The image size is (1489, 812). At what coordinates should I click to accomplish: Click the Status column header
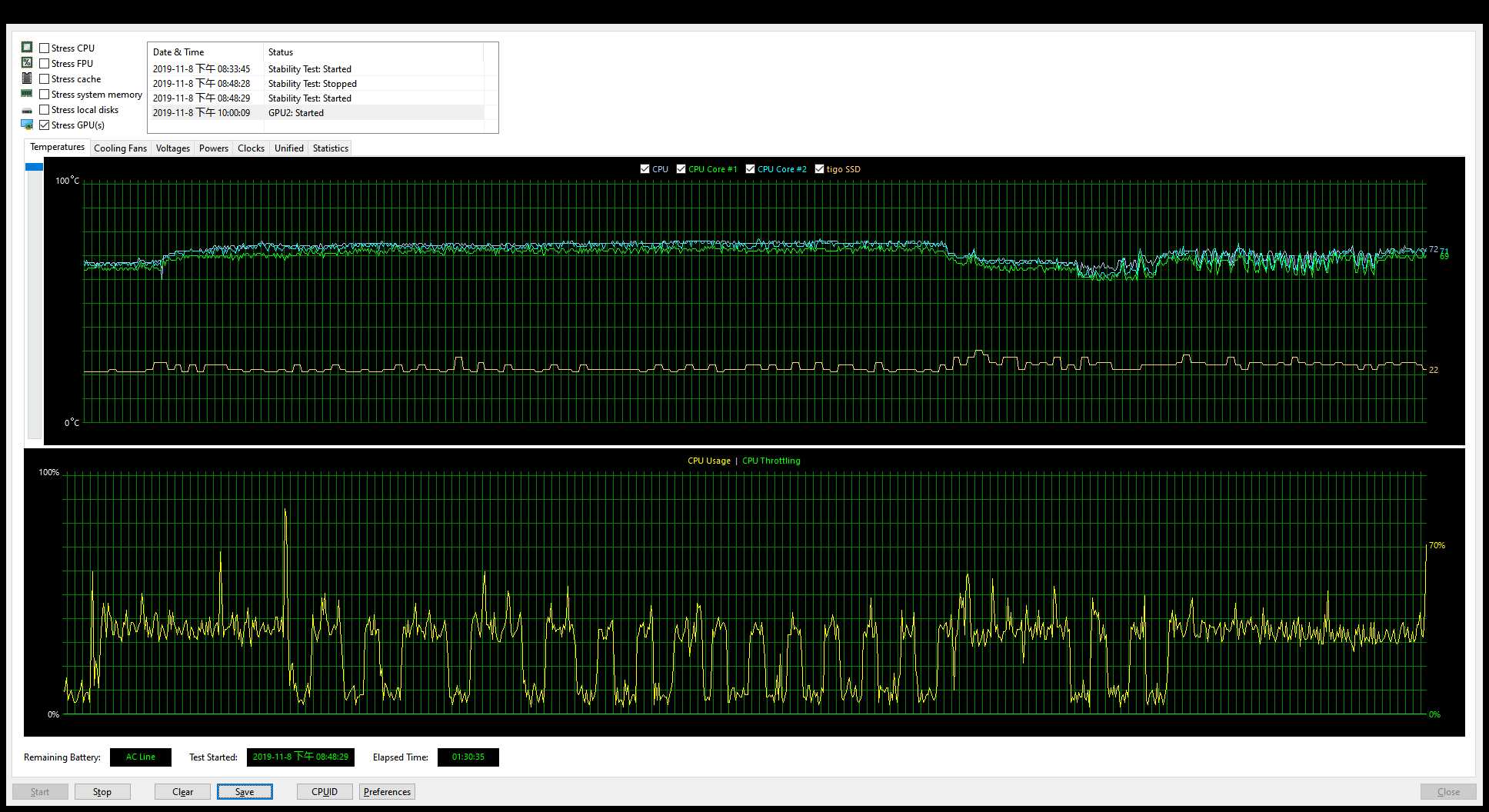373,52
